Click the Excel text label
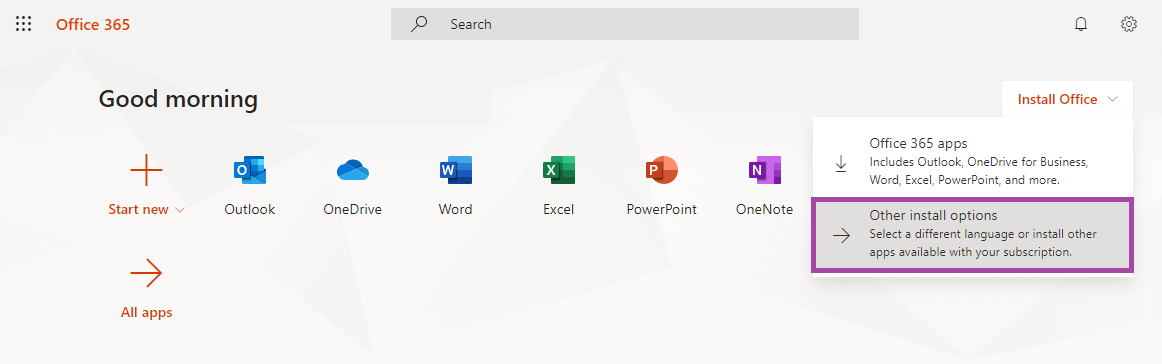 [559, 210]
